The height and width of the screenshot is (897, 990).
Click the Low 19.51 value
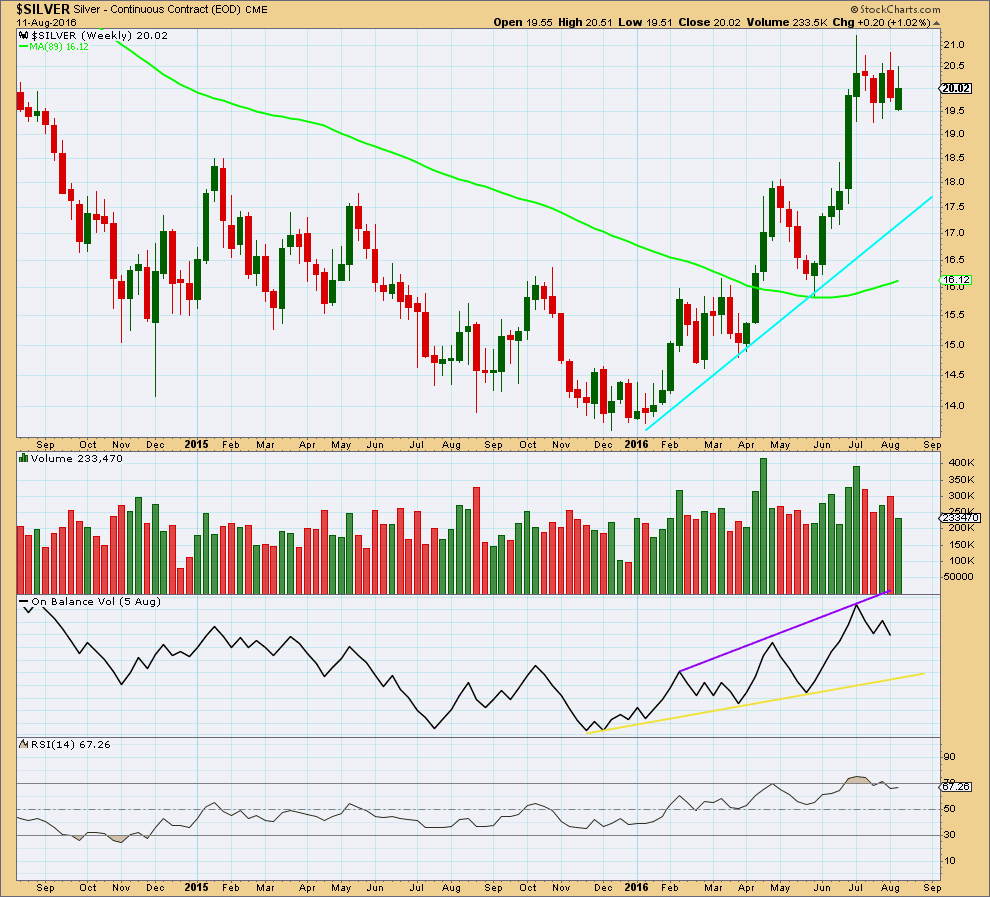point(645,22)
